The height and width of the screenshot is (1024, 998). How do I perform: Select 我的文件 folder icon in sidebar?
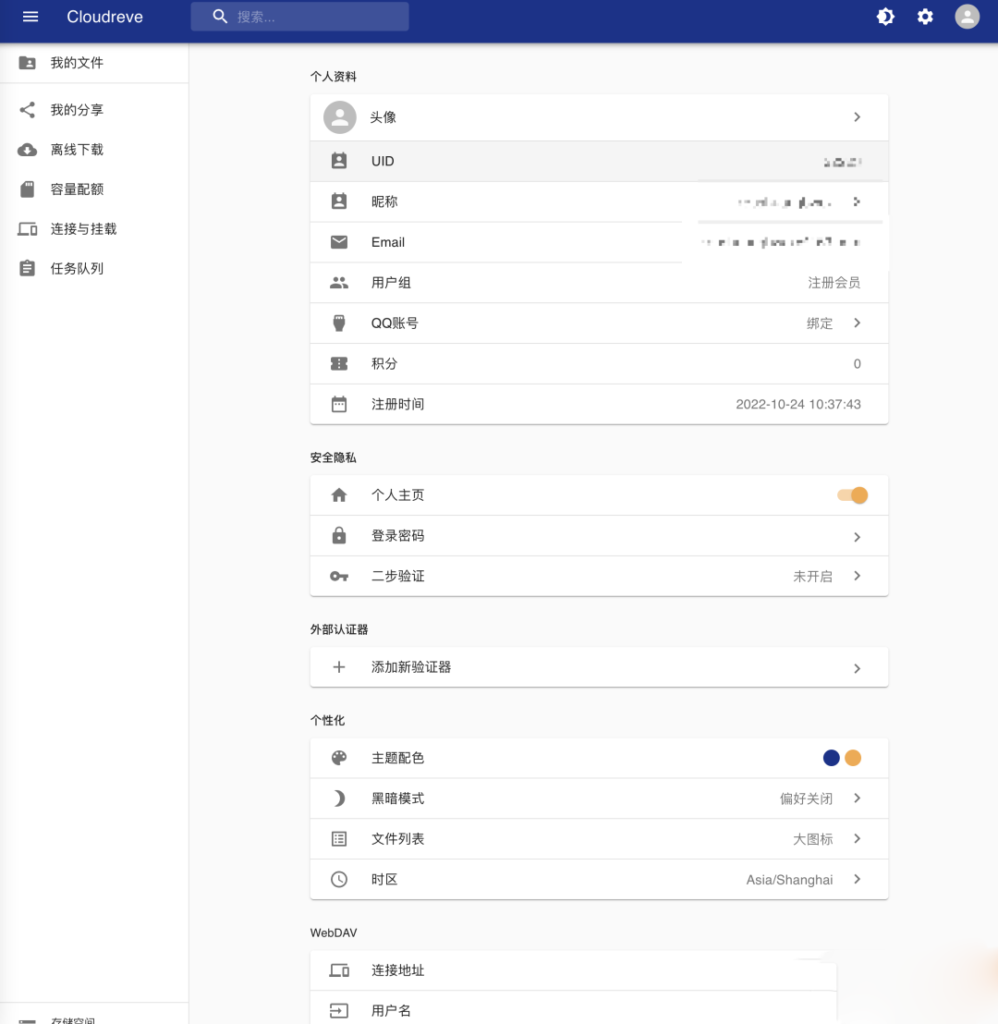[x=28, y=63]
